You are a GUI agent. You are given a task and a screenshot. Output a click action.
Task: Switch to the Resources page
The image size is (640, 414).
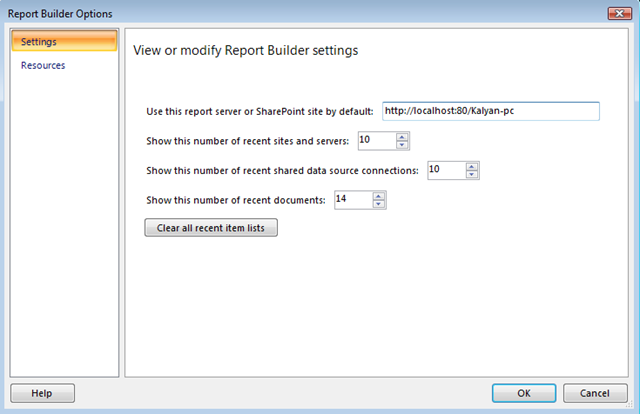click(x=43, y=65)
